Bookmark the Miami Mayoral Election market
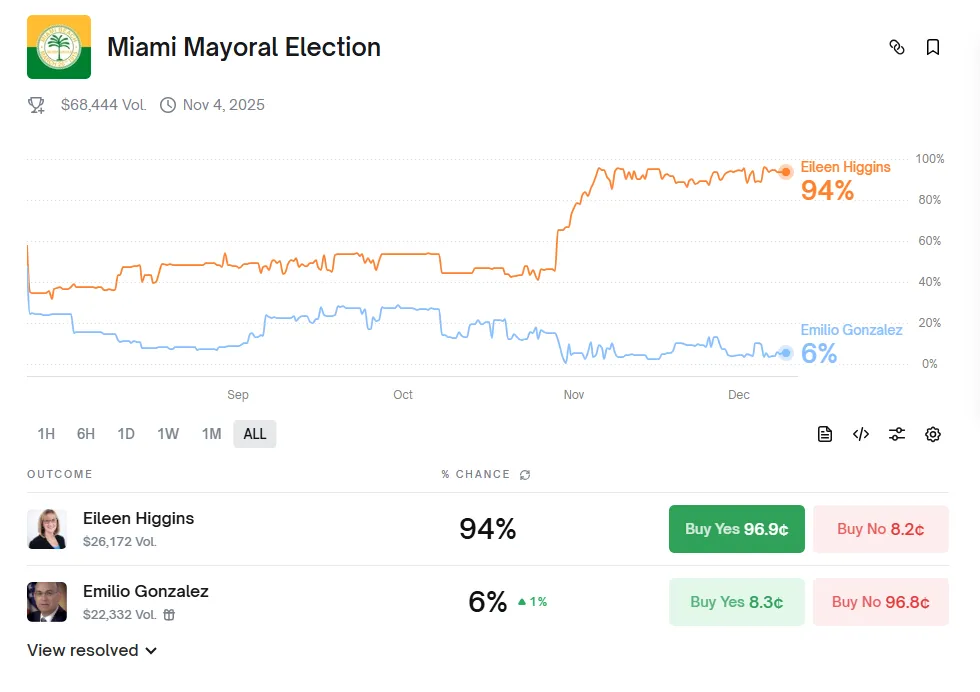The width and height of the screenshot is (980, 692). coord(933,47)
